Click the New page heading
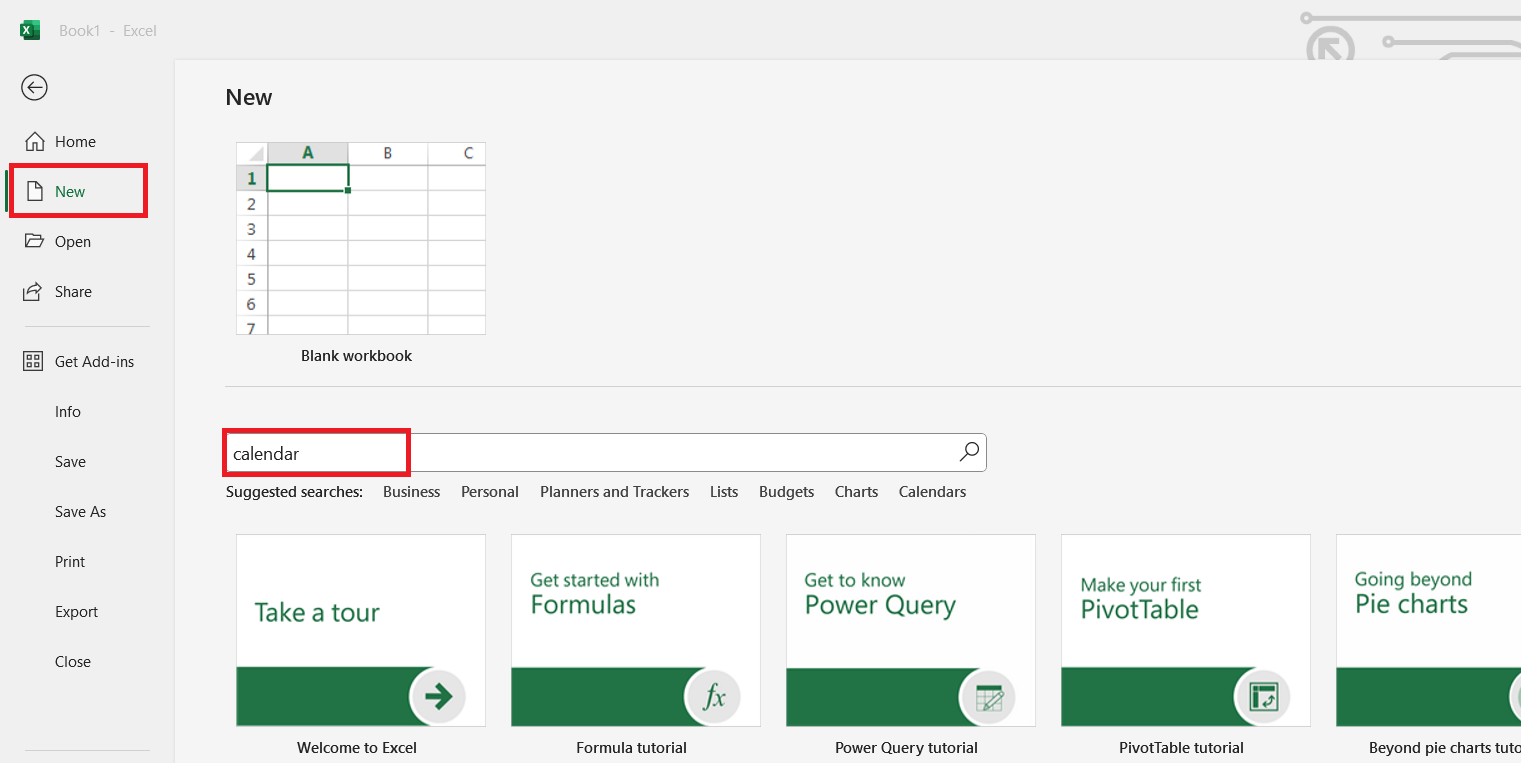The image size is (1521, 763). 249,97
